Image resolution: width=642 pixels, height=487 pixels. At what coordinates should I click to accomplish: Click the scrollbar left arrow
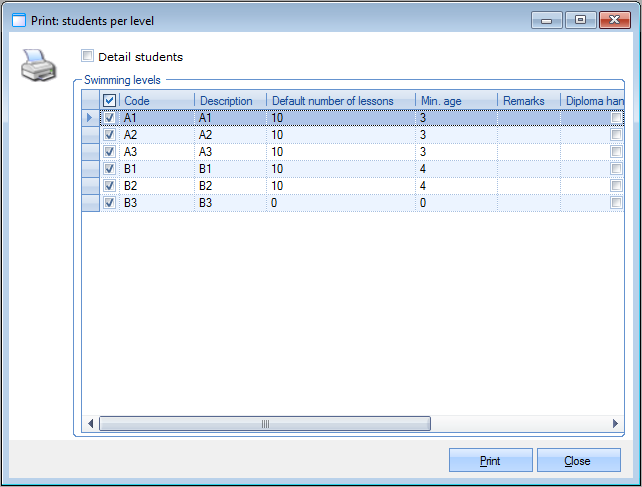[x=91, y=424]
